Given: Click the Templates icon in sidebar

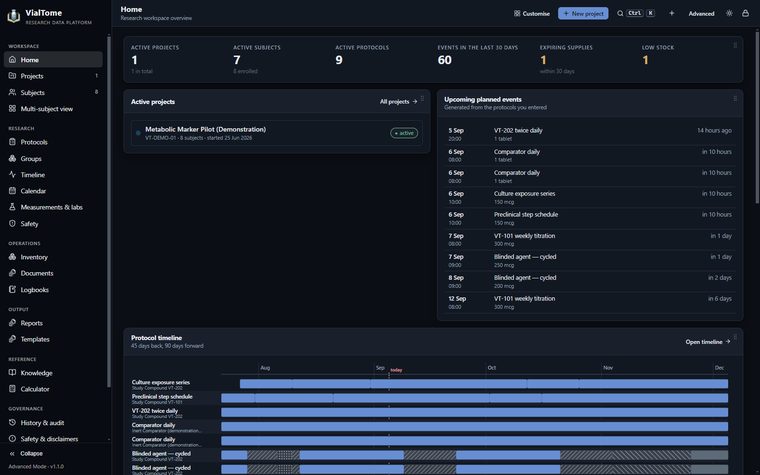Looking at the screenshot, I should [13, 339].
